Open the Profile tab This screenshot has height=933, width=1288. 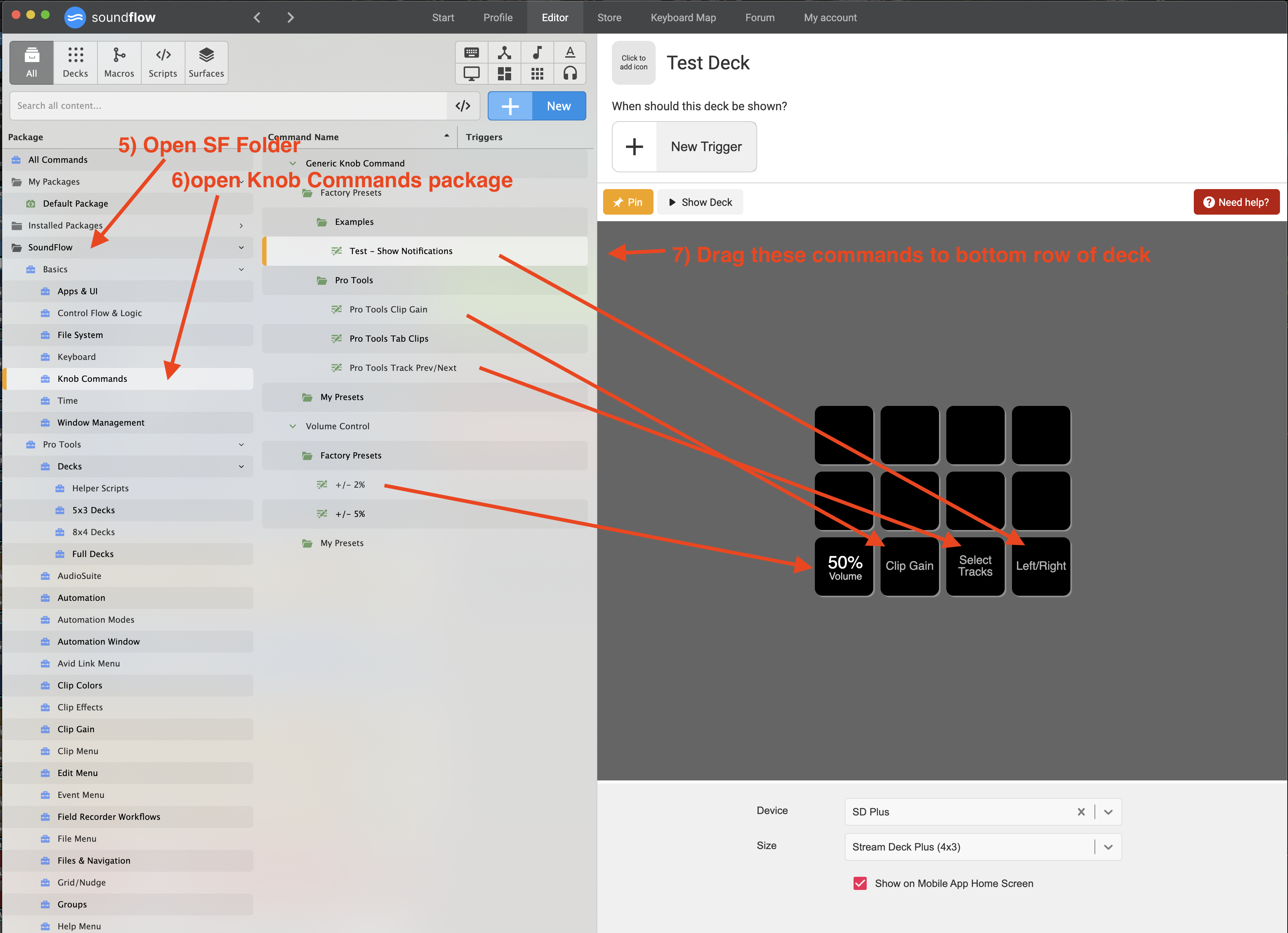pos(498,18)
